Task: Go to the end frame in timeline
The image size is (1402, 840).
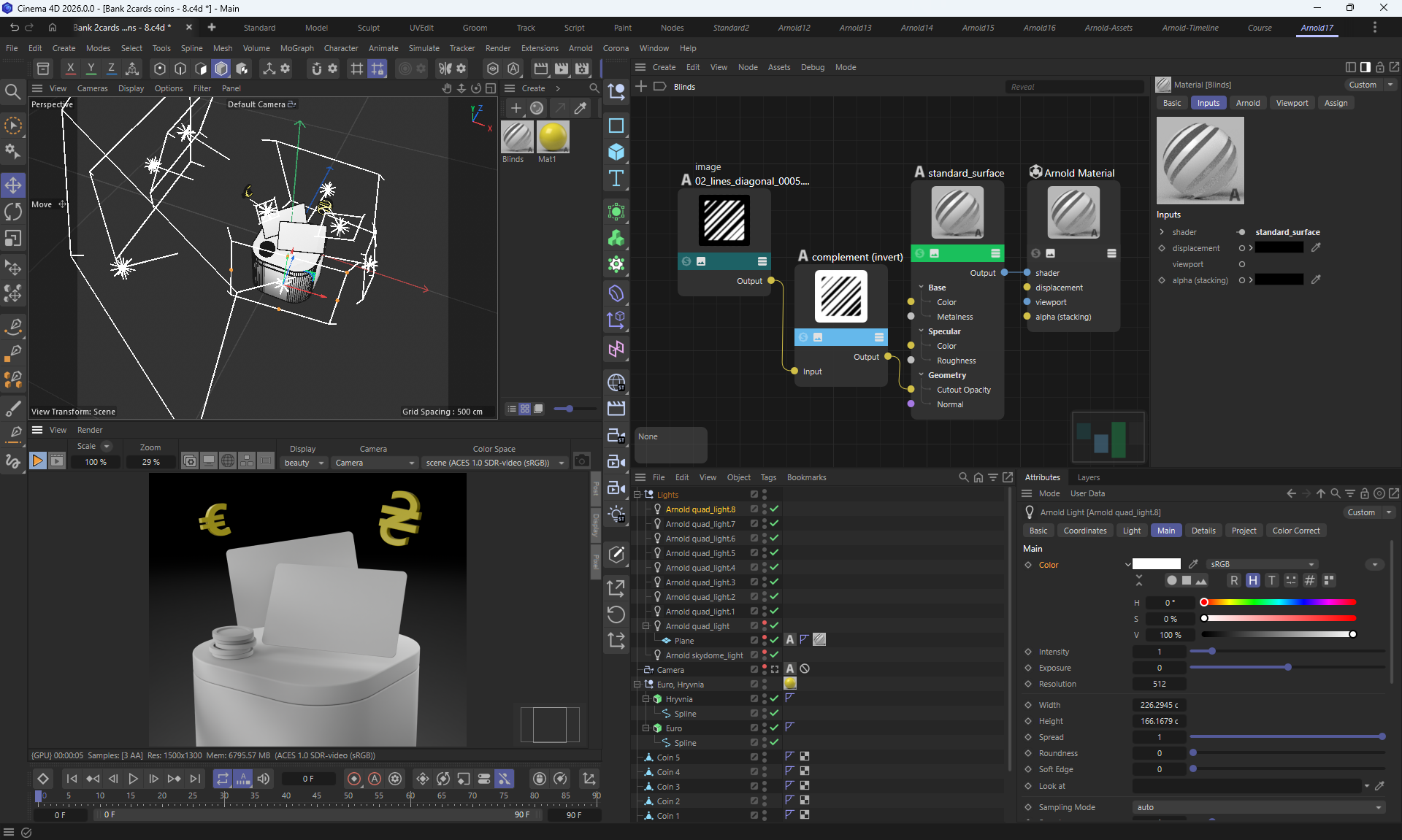Action: coord(195,779)
